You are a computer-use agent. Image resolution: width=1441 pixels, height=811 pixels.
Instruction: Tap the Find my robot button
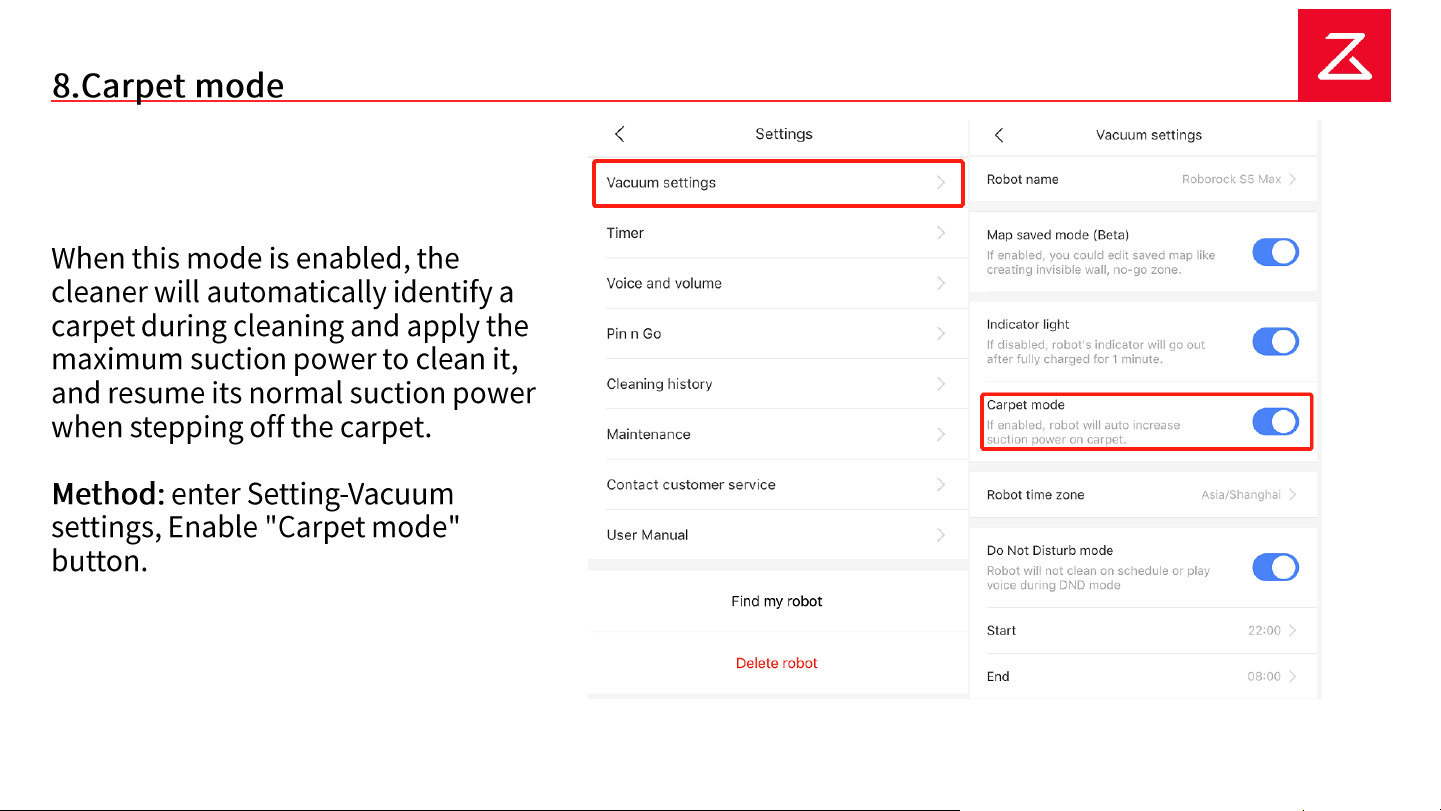click(x=778, y=601)
